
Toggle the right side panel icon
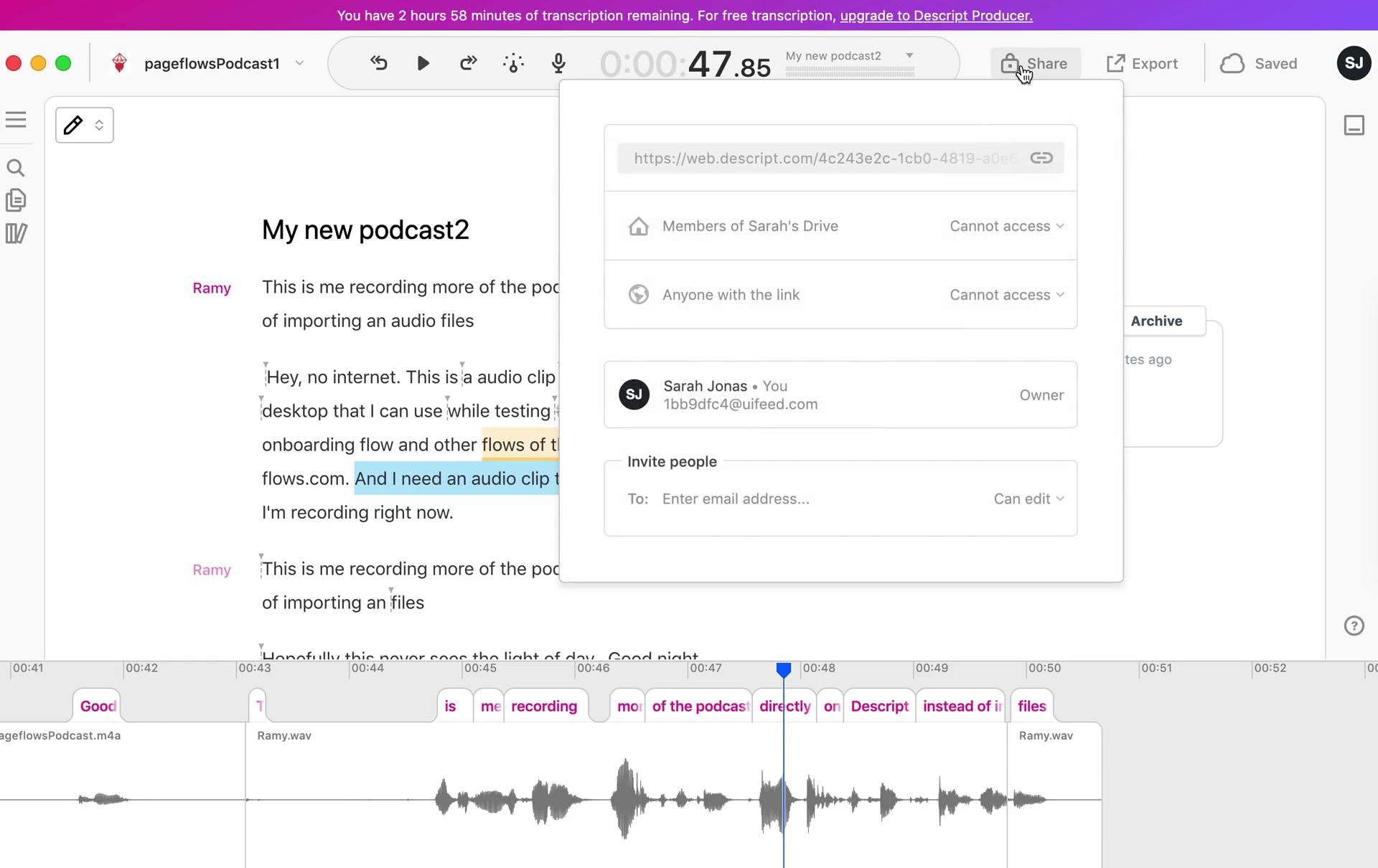tap(1354, 126)
